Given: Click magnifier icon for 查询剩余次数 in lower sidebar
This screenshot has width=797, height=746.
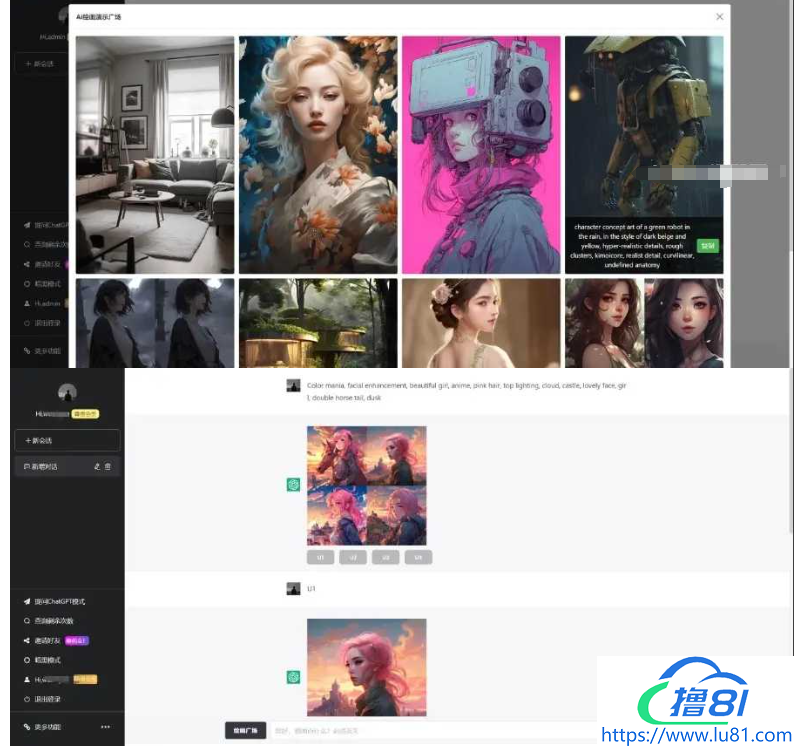Looking at the screenshot, I should 27,621.
